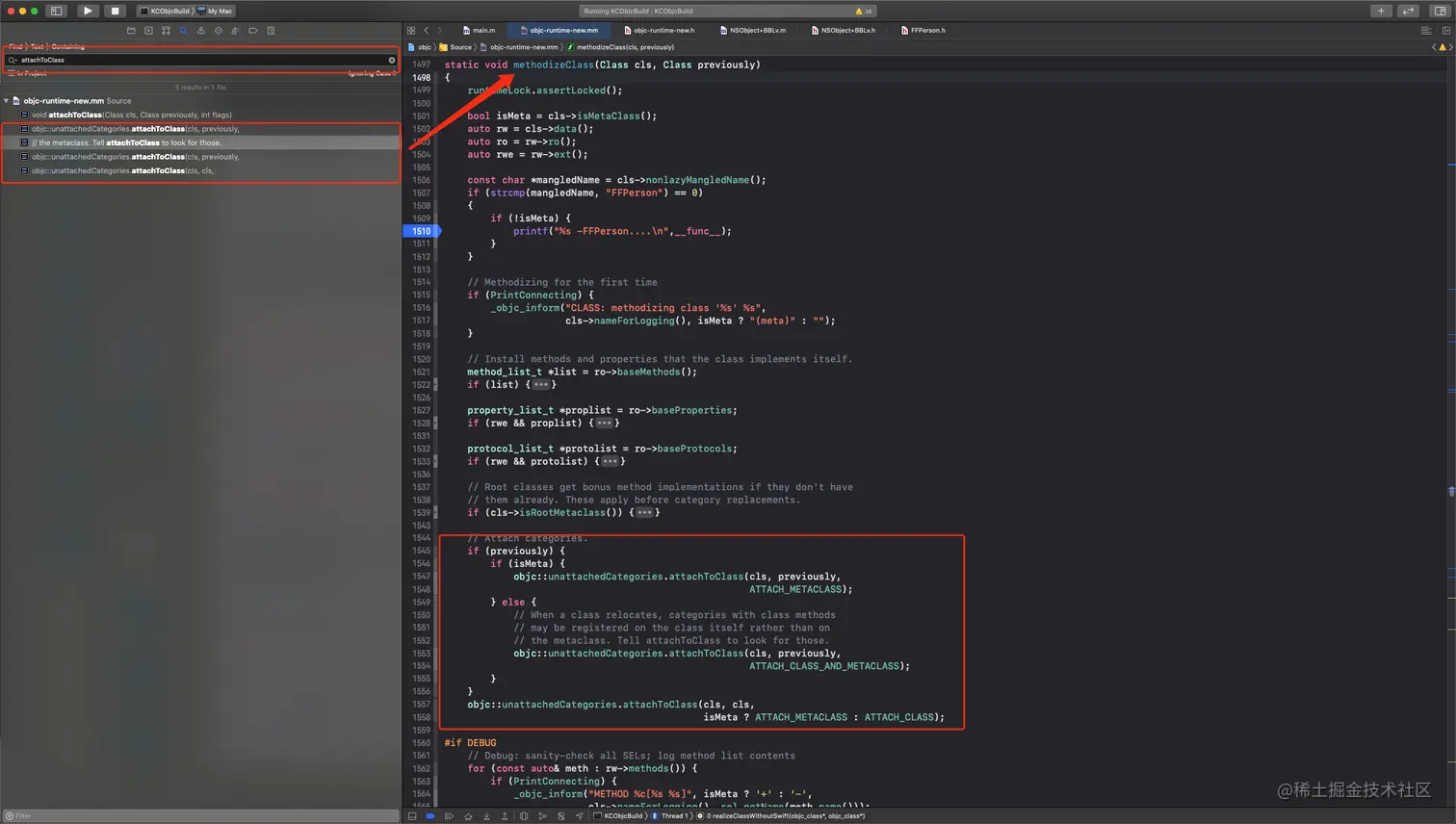
Task: Show the Debug navigator
Action: pos(235,31)
